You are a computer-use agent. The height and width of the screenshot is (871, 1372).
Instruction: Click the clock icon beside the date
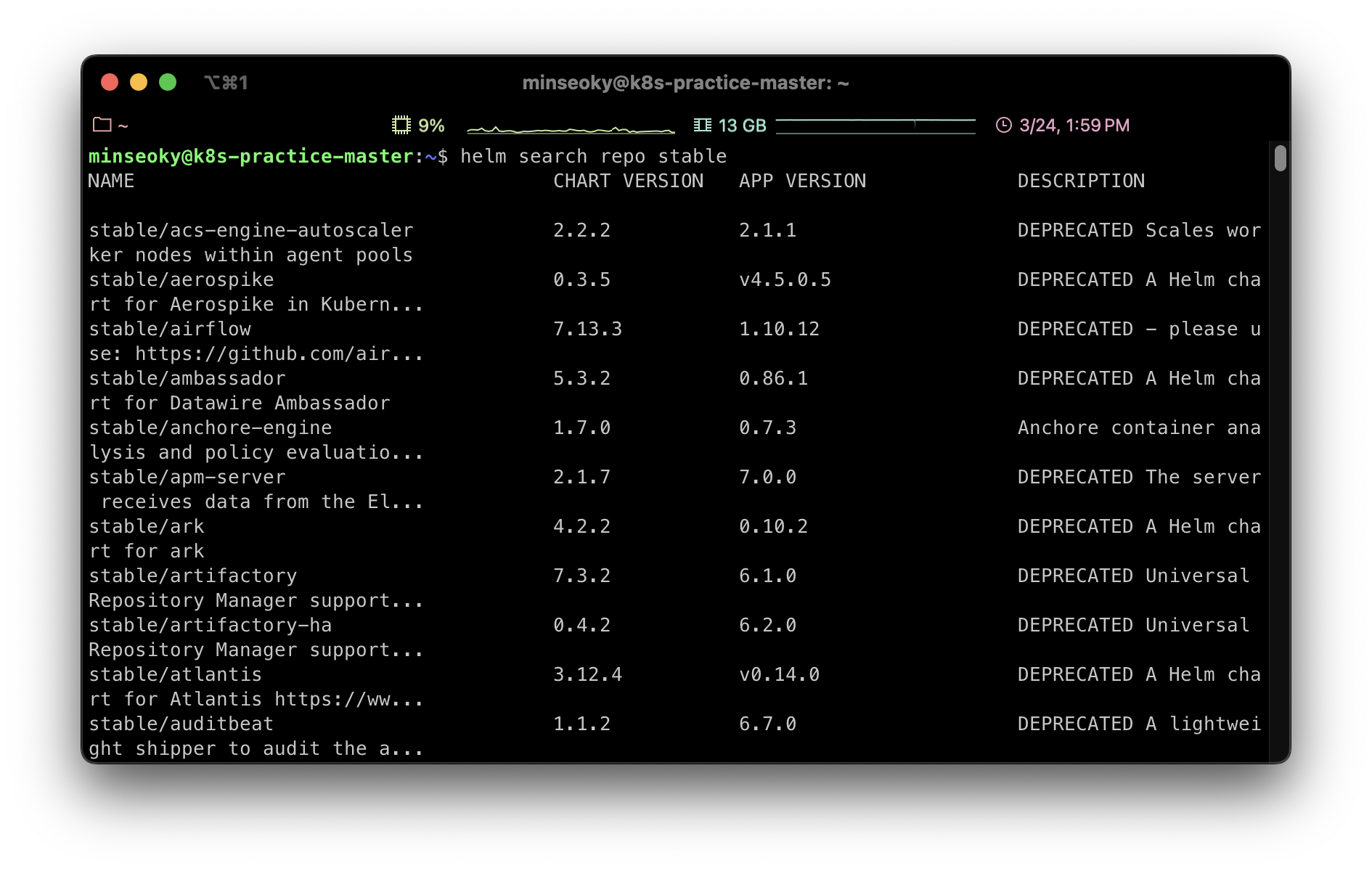point(1003,125)
